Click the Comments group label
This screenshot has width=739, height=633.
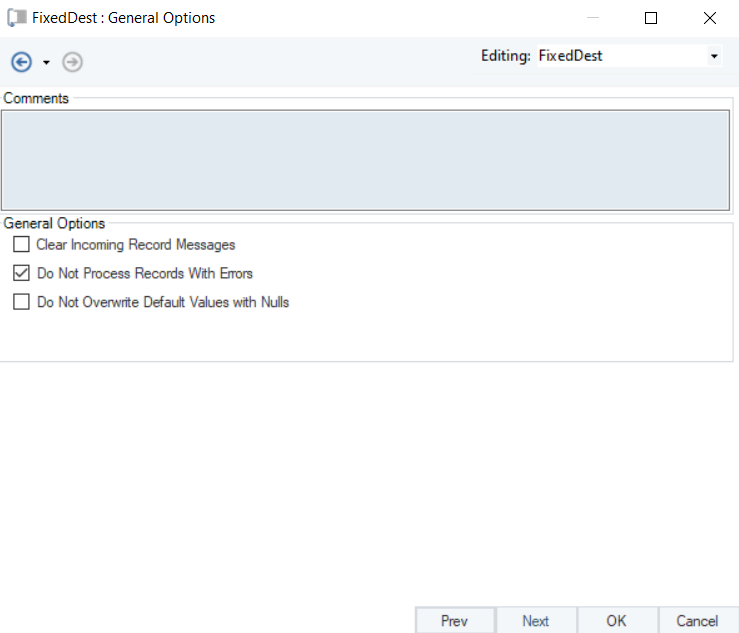(36, 98)
